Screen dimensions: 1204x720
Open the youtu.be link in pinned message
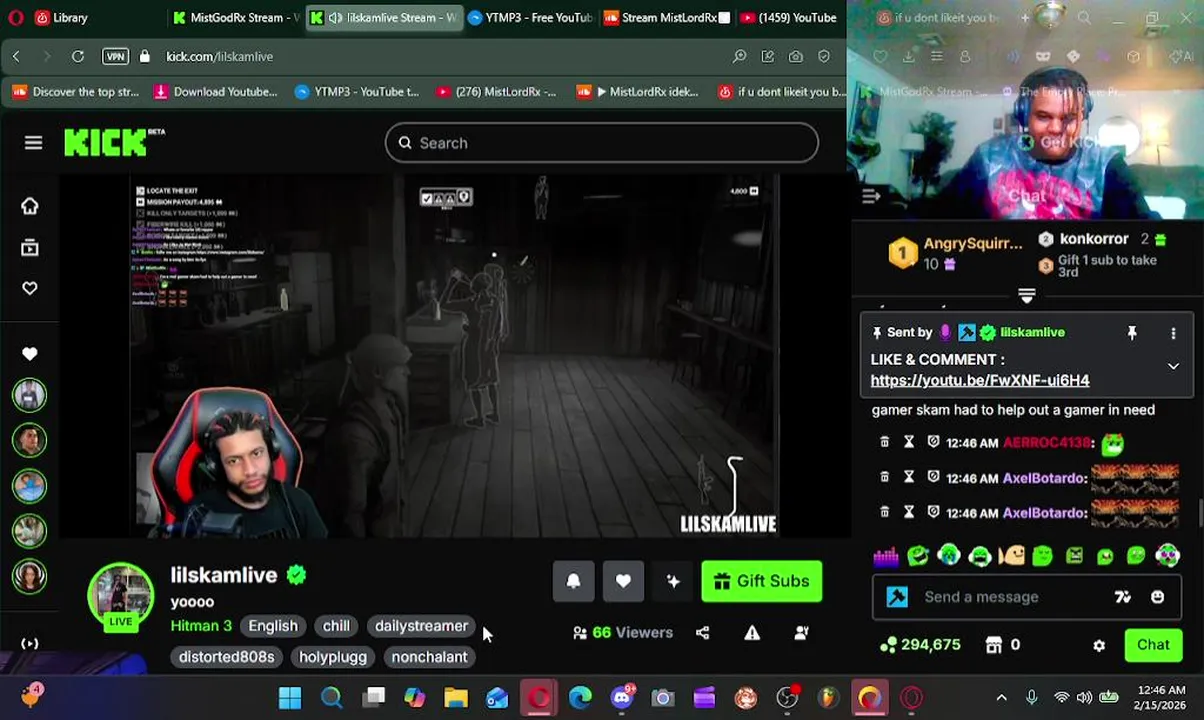(x=980, y=380)
